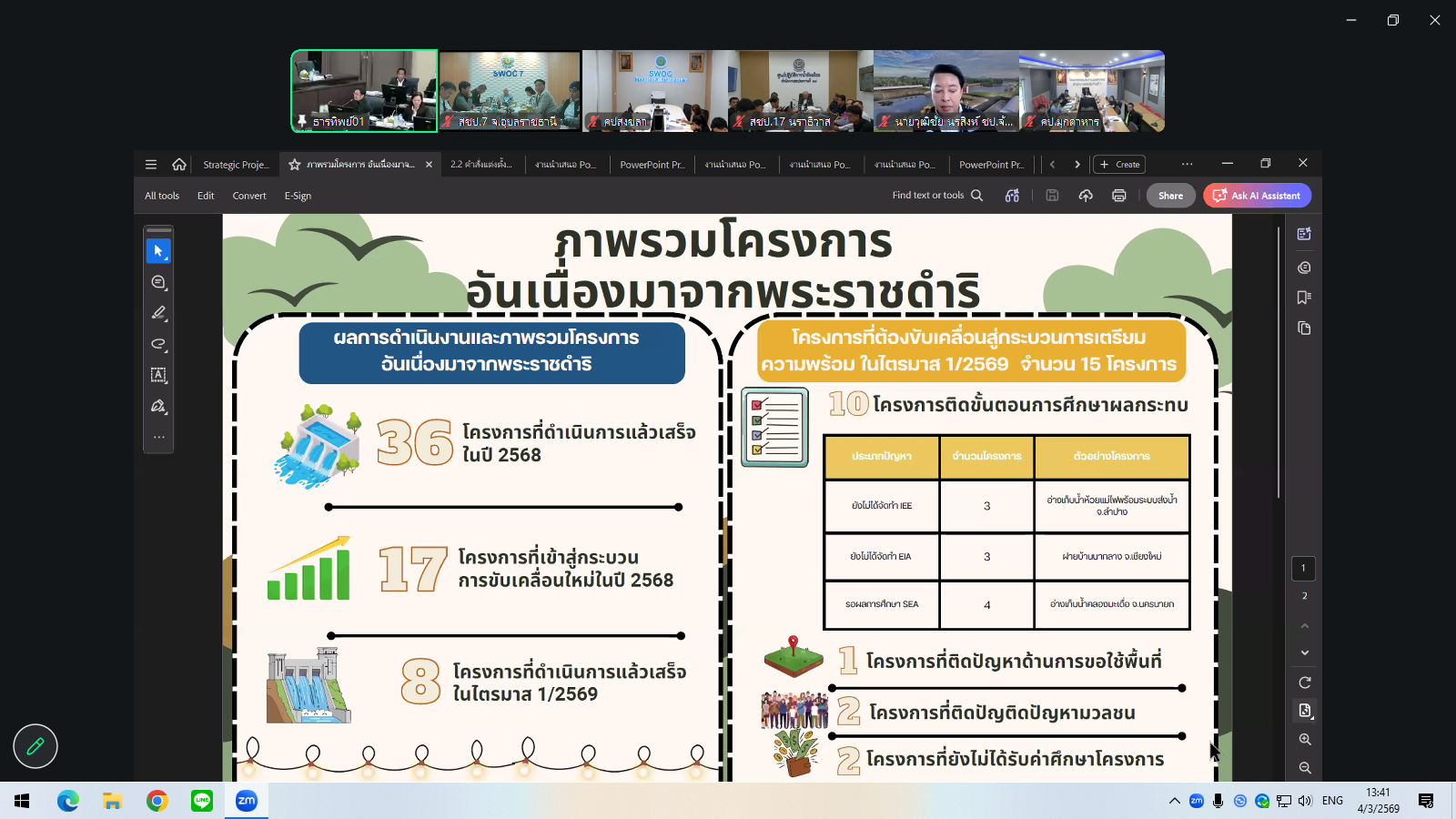Toggle the Zoom annotation pencil button
The image size is (1456, 819).
tap(35, 746)
